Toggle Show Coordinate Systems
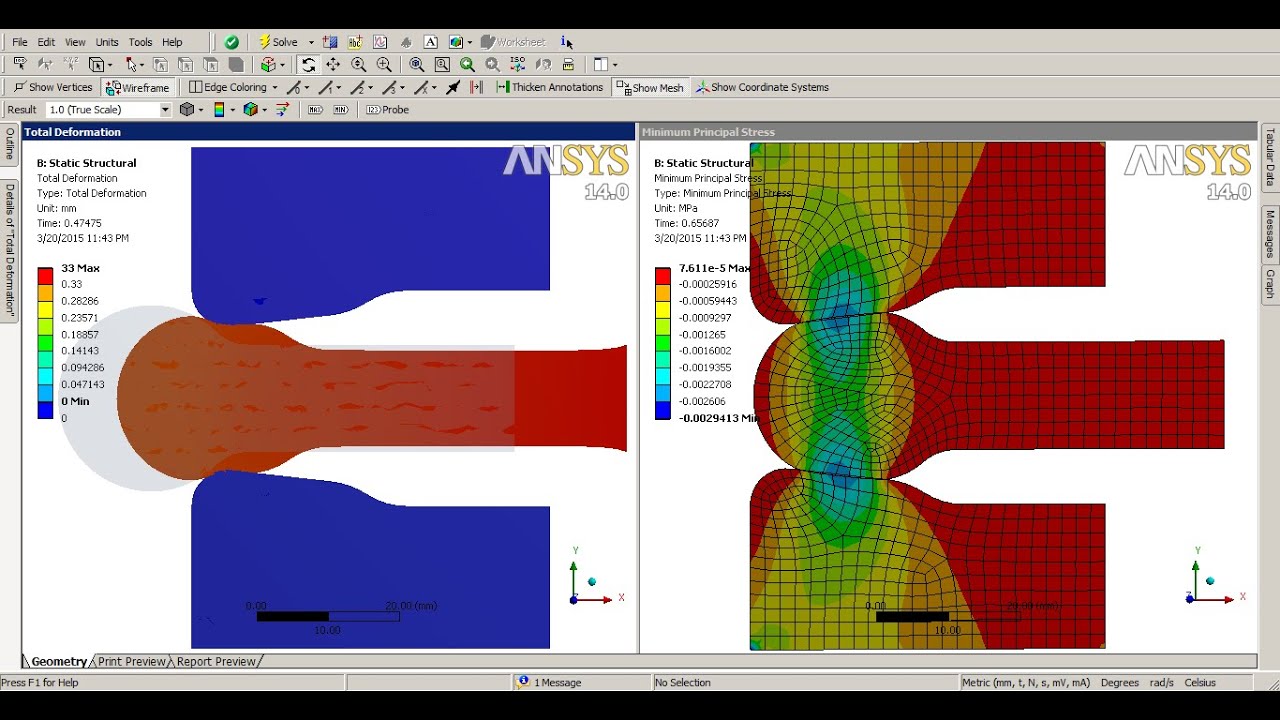 (x=762, y=87)
